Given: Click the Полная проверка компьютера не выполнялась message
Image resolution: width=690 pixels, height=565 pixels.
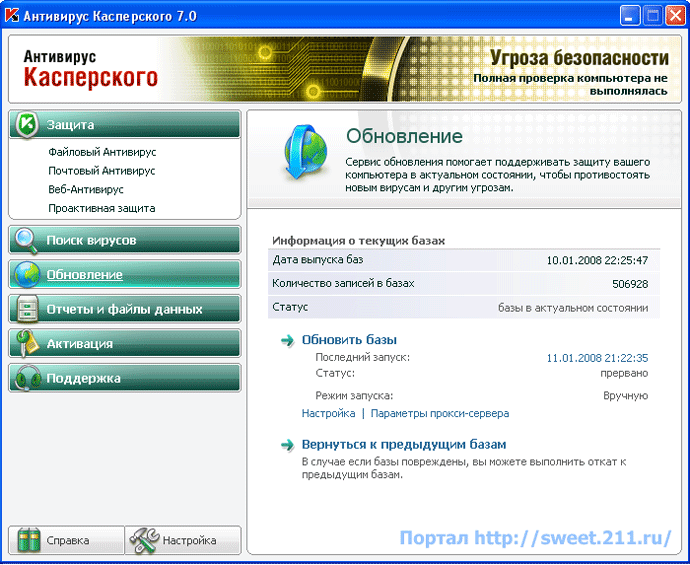Looking at the screenshot, I should click(570, 84).
